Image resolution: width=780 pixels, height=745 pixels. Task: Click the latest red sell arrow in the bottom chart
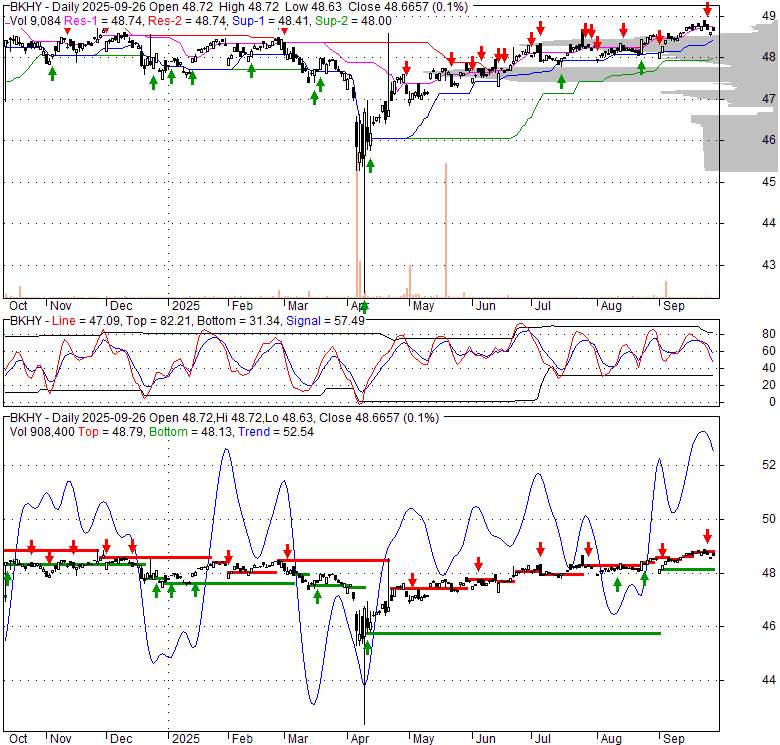click(707, 537)
